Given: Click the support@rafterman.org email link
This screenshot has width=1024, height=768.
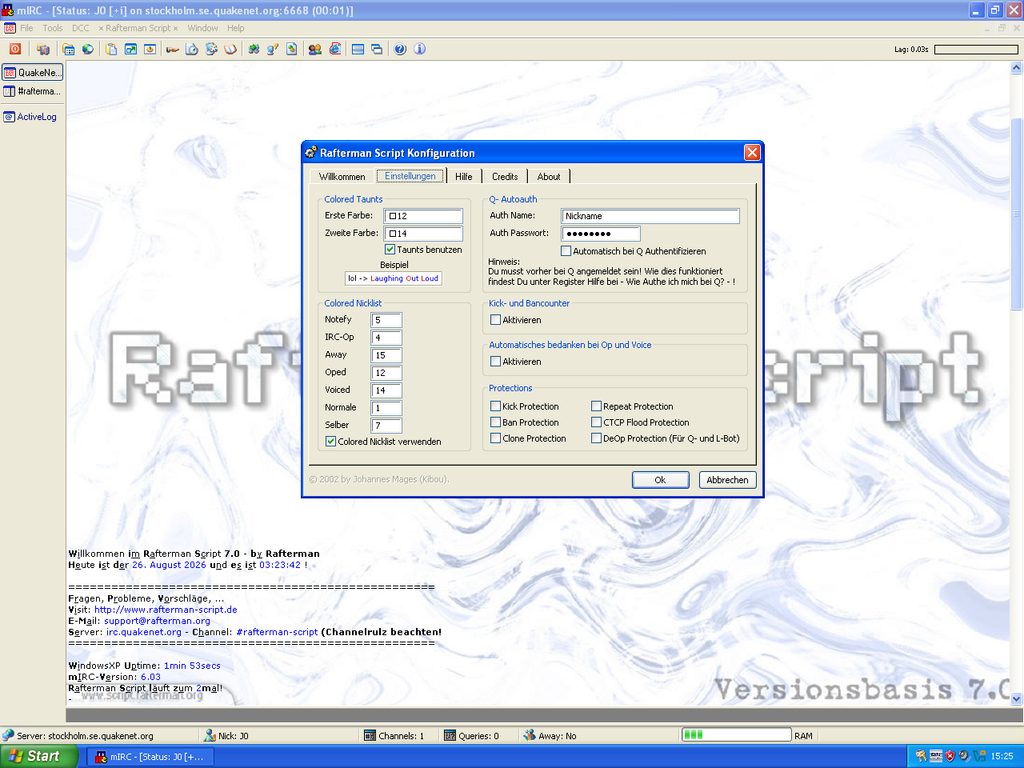Looking at the screenshot, I should pos(157,620).
